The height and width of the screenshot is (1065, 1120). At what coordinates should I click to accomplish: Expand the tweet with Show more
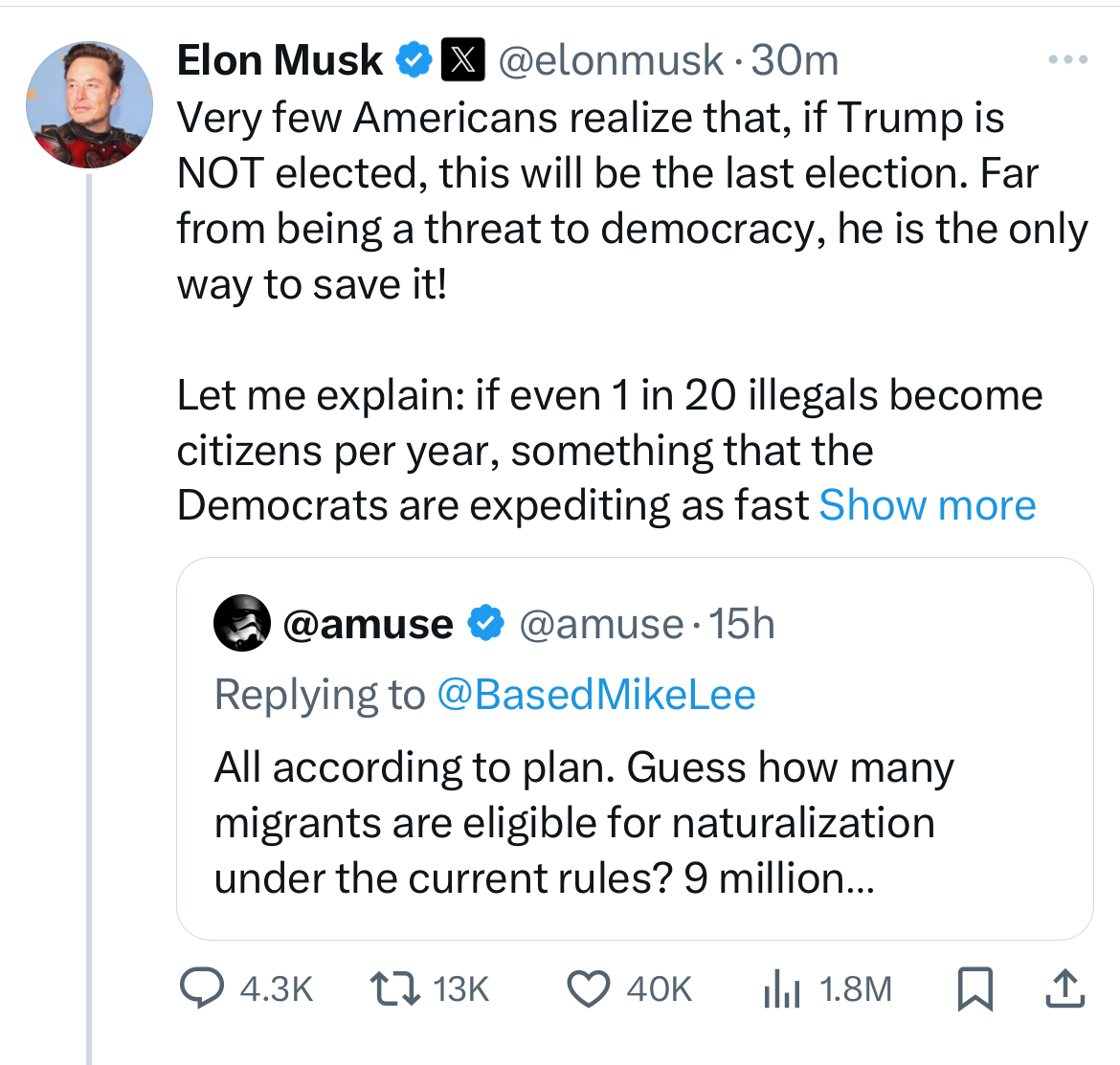click(928, 505)
